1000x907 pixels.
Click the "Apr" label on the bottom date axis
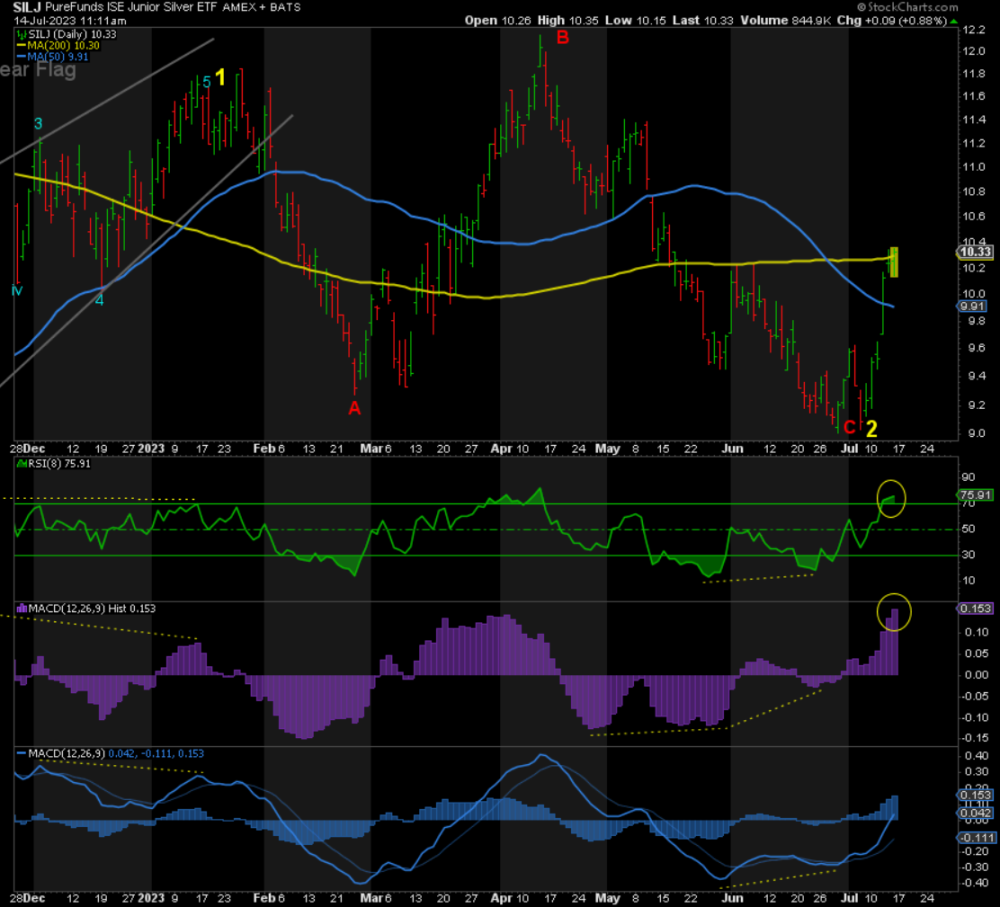502,897
